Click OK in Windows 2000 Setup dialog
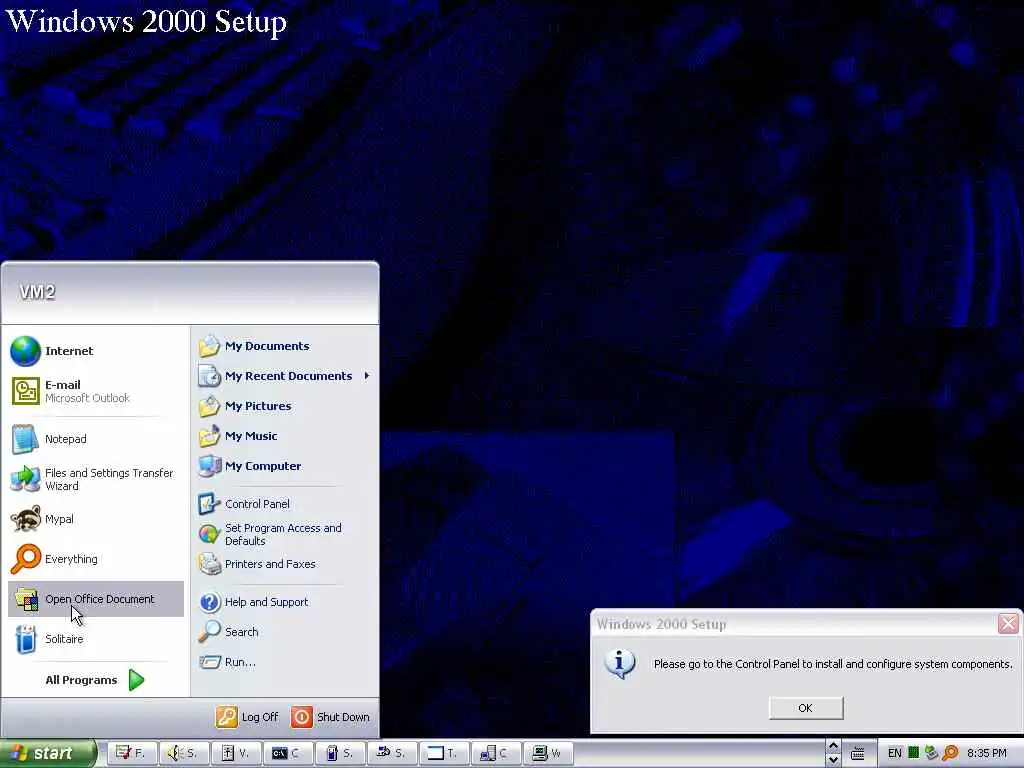Screen dimensions: 1024x768 pos(806,708)
